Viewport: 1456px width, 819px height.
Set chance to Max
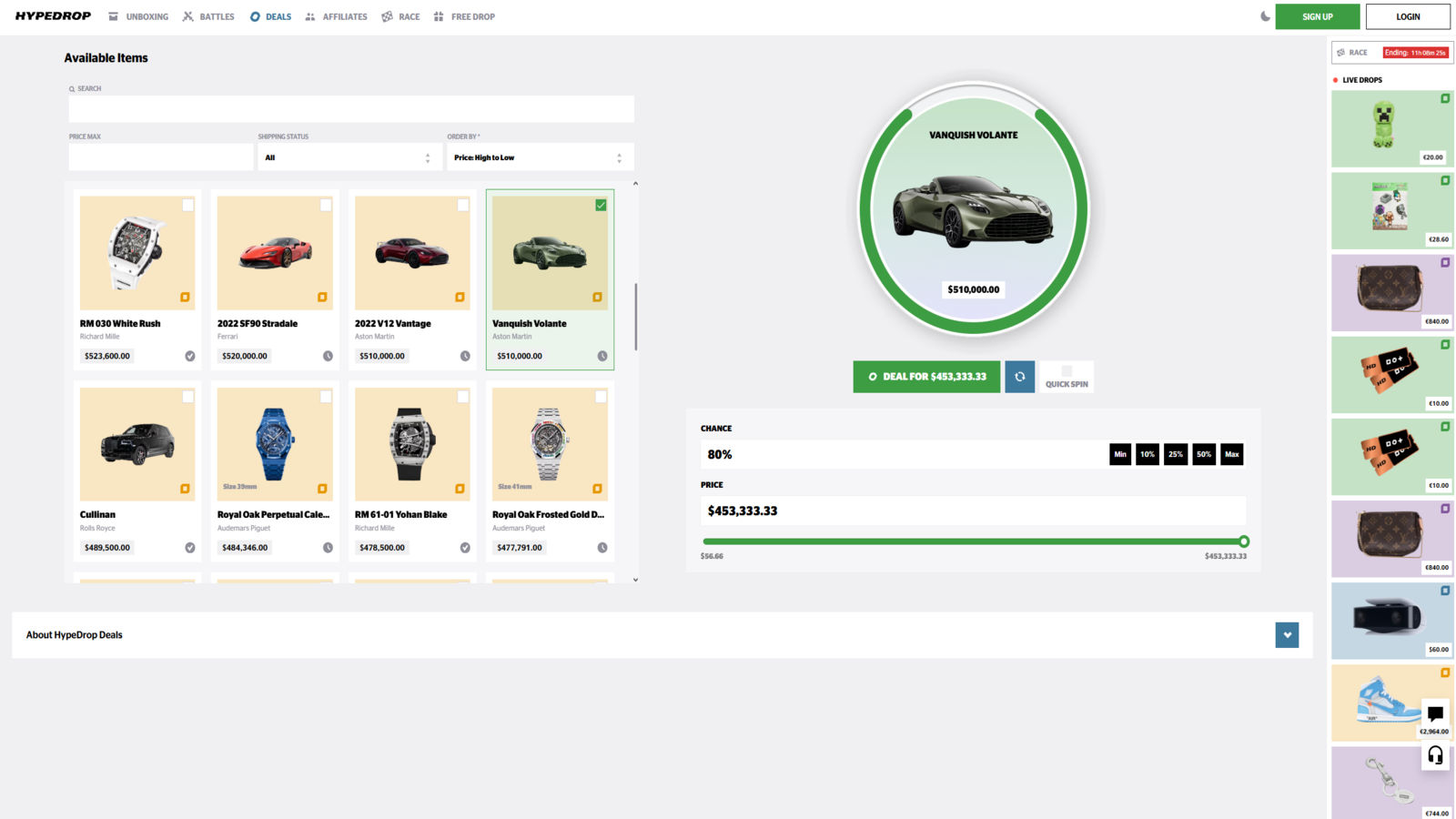coord(1231,454)
